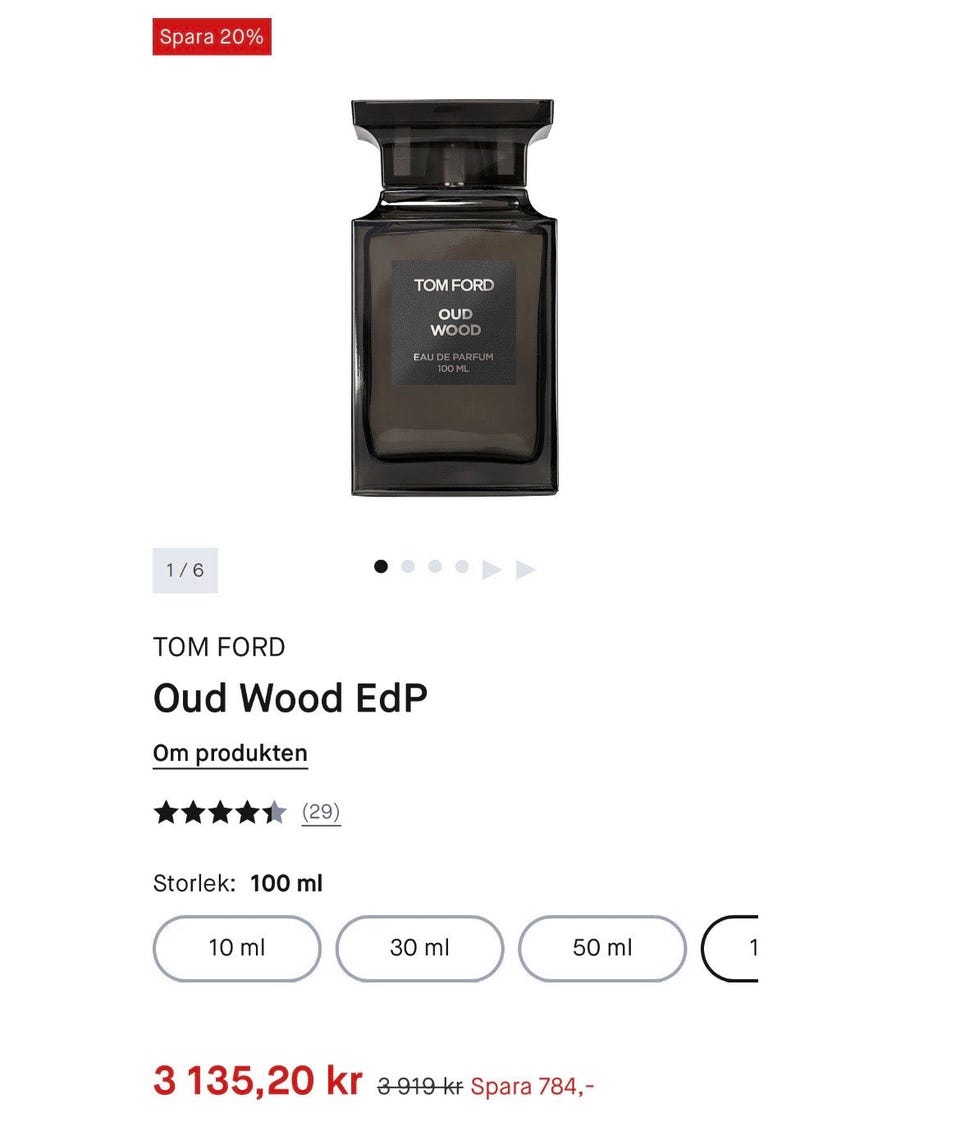This screenshot has width=960, height=1122.
Task: Click the first video play triangle indicator
Action: tap(491, 570)
